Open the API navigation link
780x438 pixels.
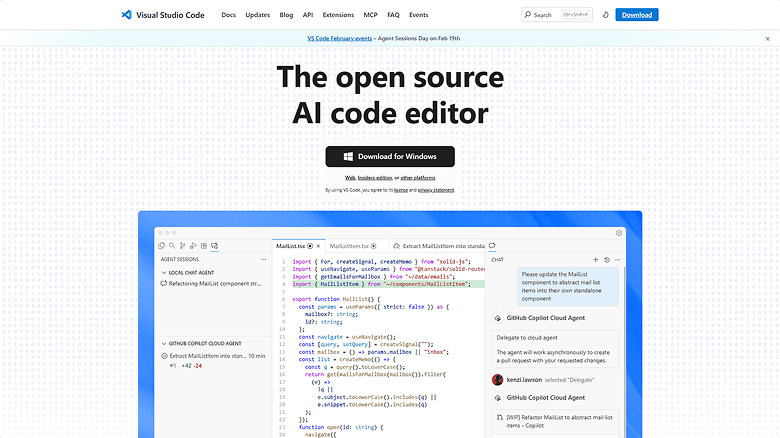[x=308, y=15]
